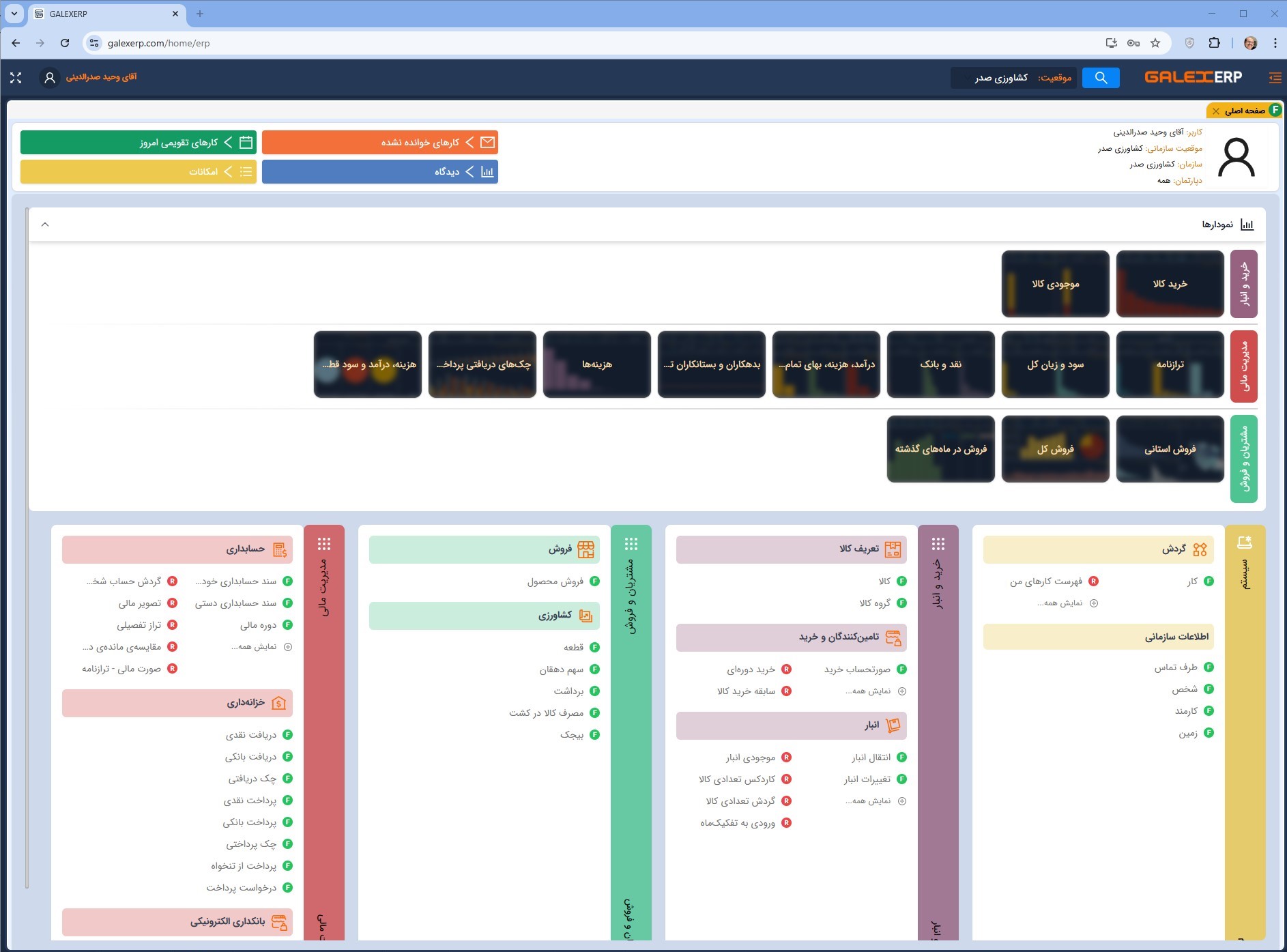The width and height of the screenshot is (1287, 952).
Task: Open the browser tab search dropdown arrow
Action: coord(14,14)
